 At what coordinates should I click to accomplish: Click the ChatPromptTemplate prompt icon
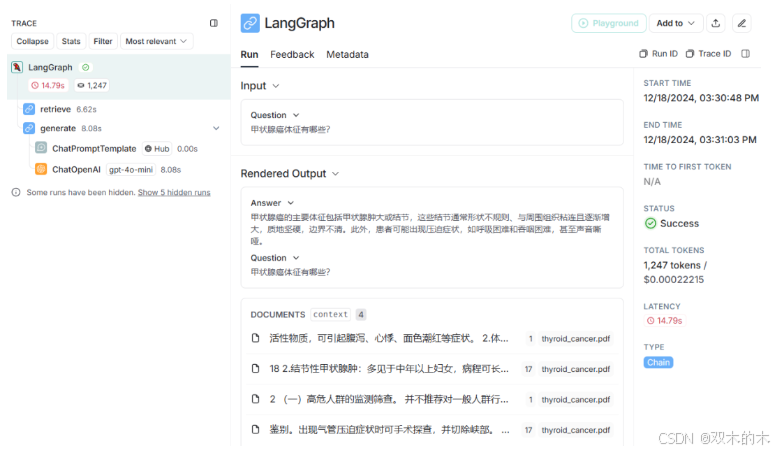pos(41,148)
